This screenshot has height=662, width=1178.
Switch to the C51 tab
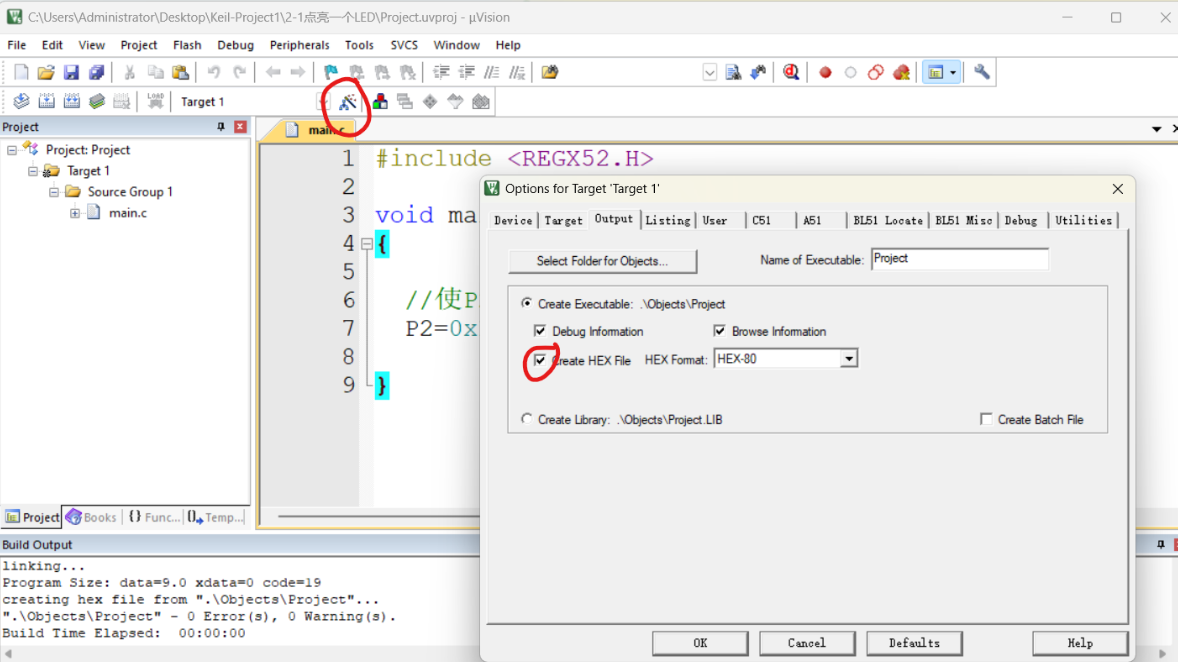point(762,220)
